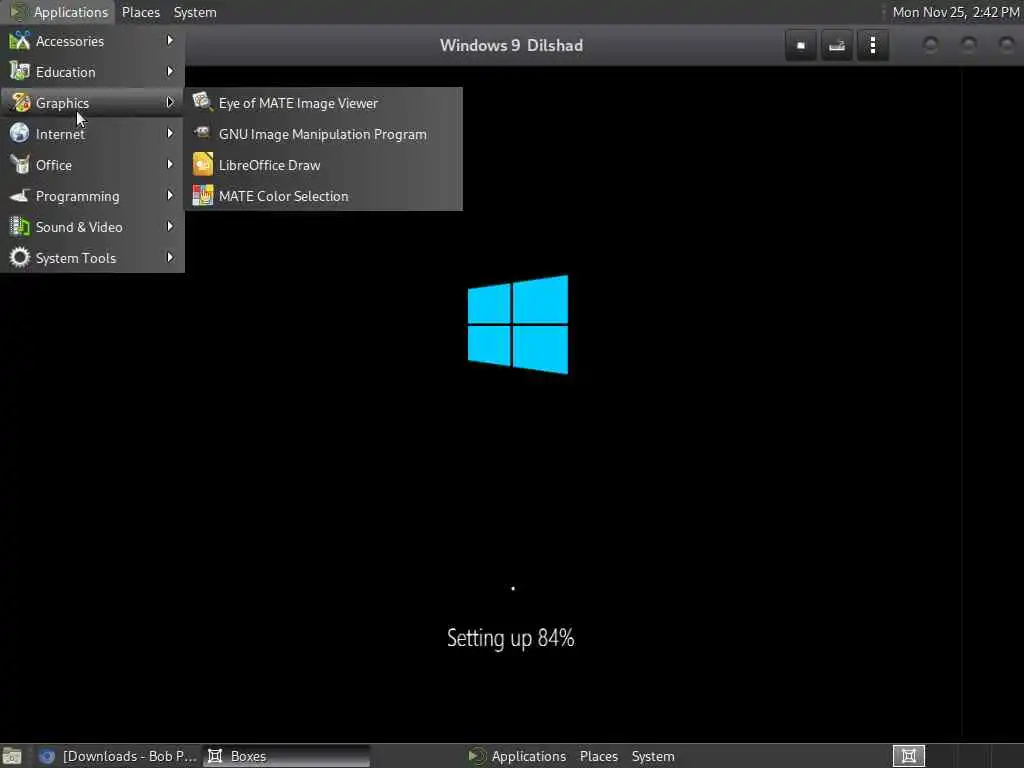Click the keyboard shortcut icon in Boxes header
The image size is (1024, 768).
[x=837, y=46]
